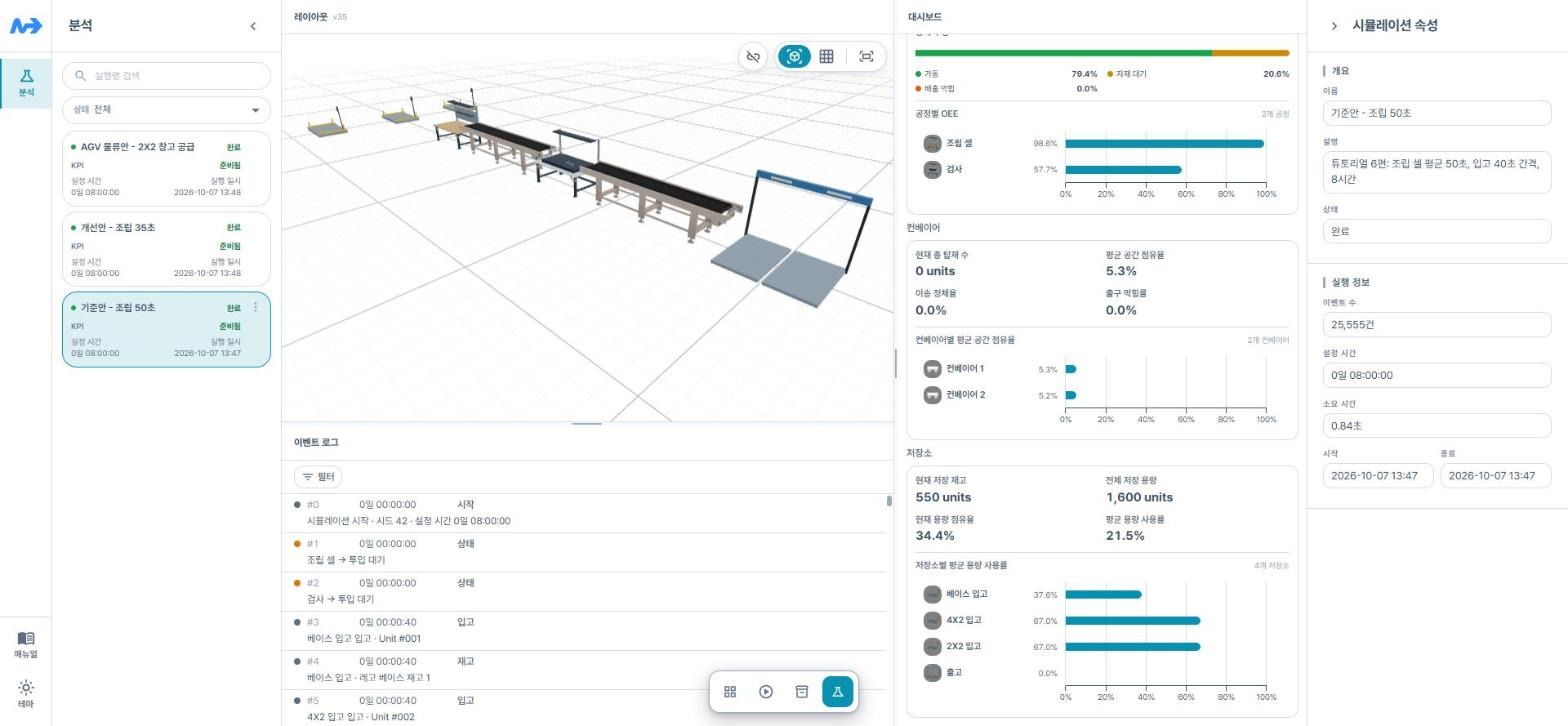The height and width of the screenshot is (726, 1568).
Task: Switch to the grid top-down view
Action: click(826, 57)
